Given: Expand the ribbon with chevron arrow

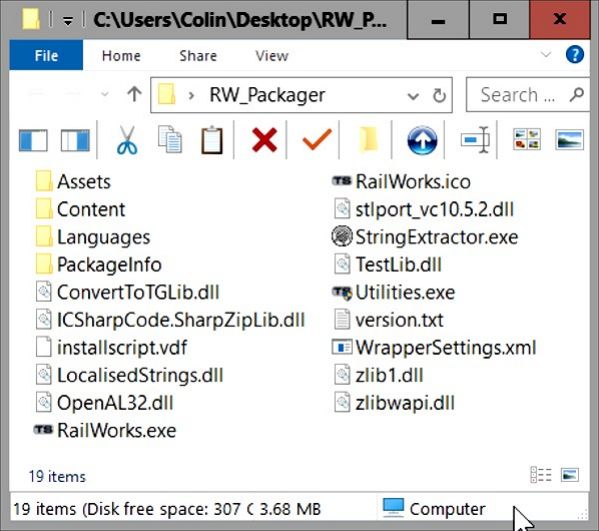Looking at the screenshot, I should click(546, 55).
